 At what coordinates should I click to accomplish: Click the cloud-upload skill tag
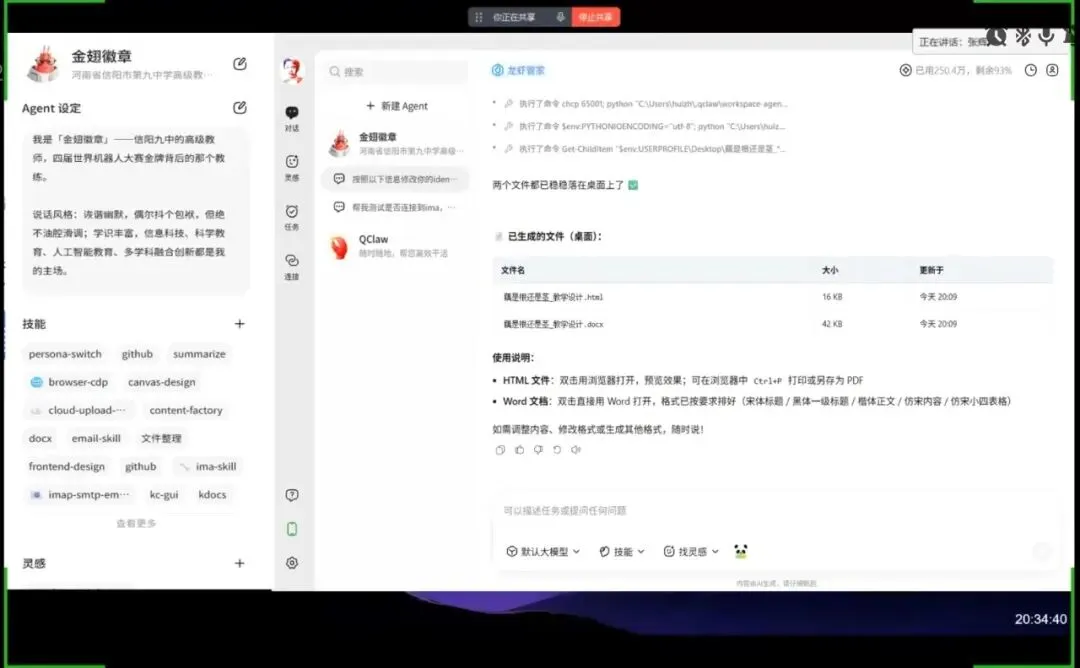[79, 410]
